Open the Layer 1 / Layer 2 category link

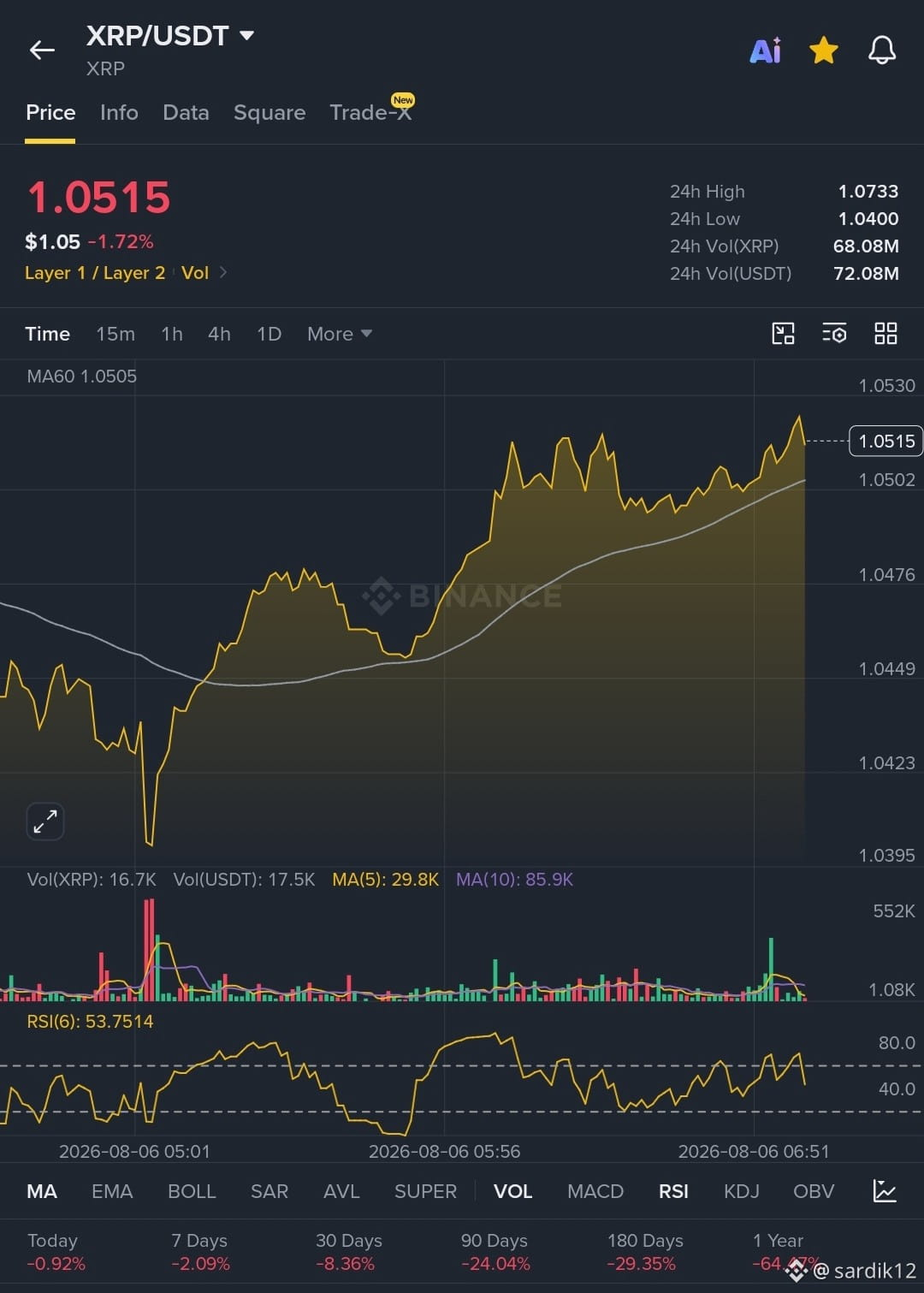(95, 273)
